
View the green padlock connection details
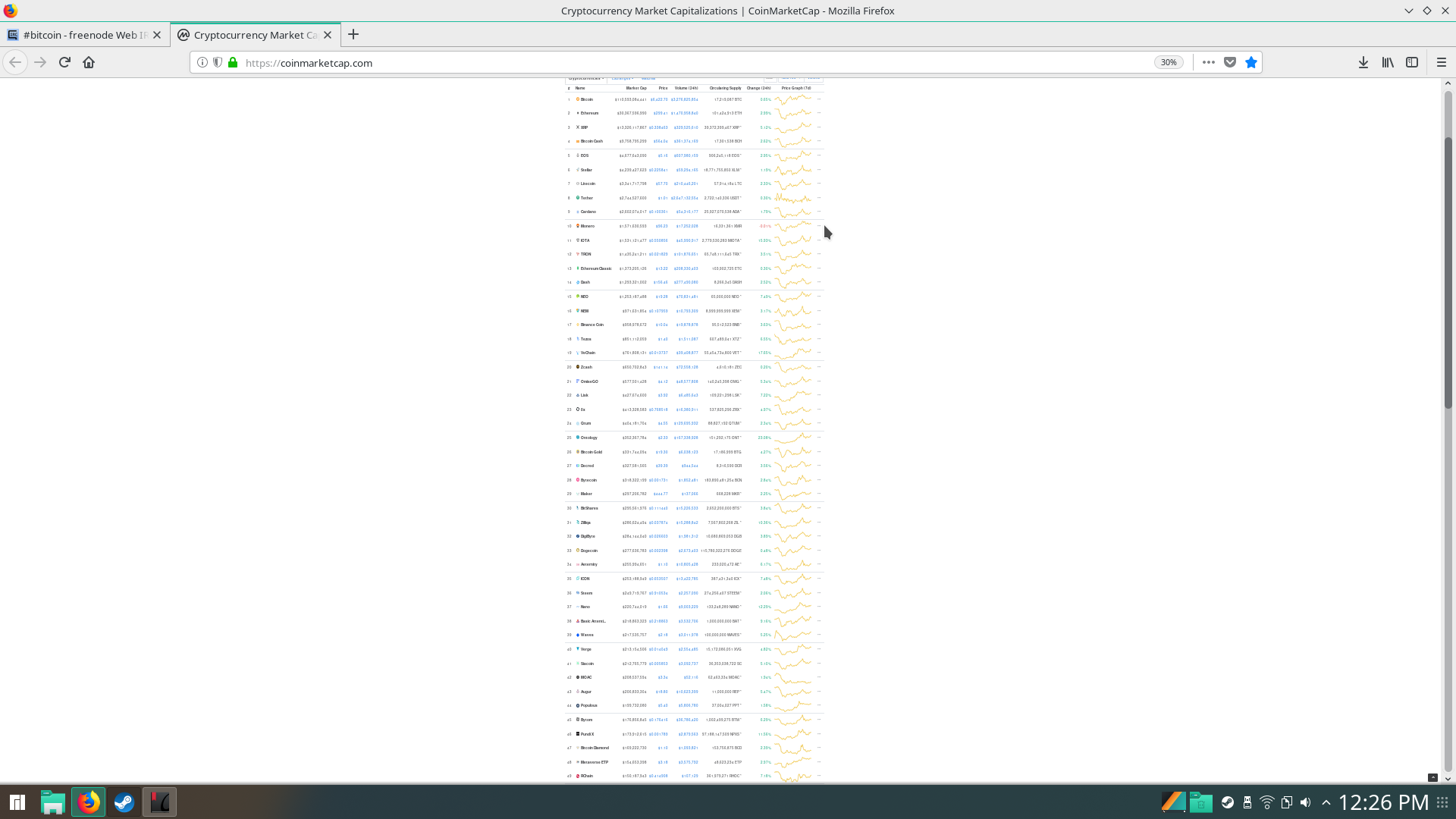233,62
